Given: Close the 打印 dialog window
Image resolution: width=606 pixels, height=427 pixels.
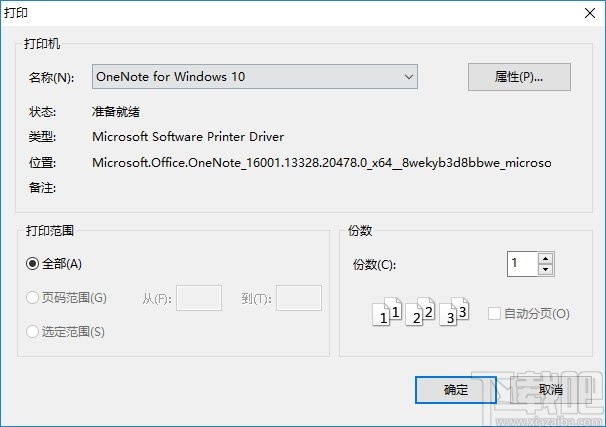Looking at the screenshot, I should (590, 13).
